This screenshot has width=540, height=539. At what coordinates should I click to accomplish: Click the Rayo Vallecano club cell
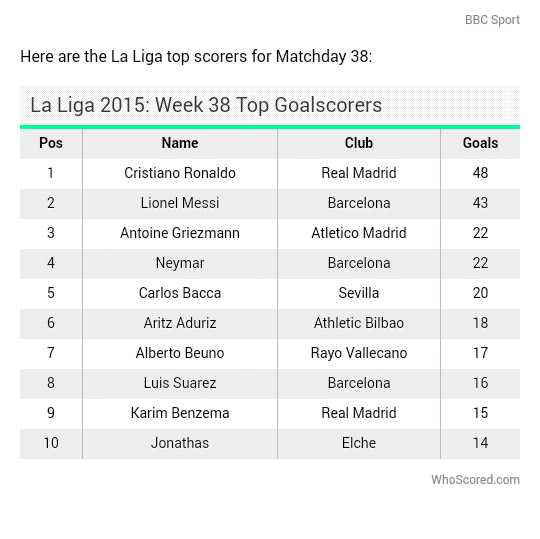(359, 353)
